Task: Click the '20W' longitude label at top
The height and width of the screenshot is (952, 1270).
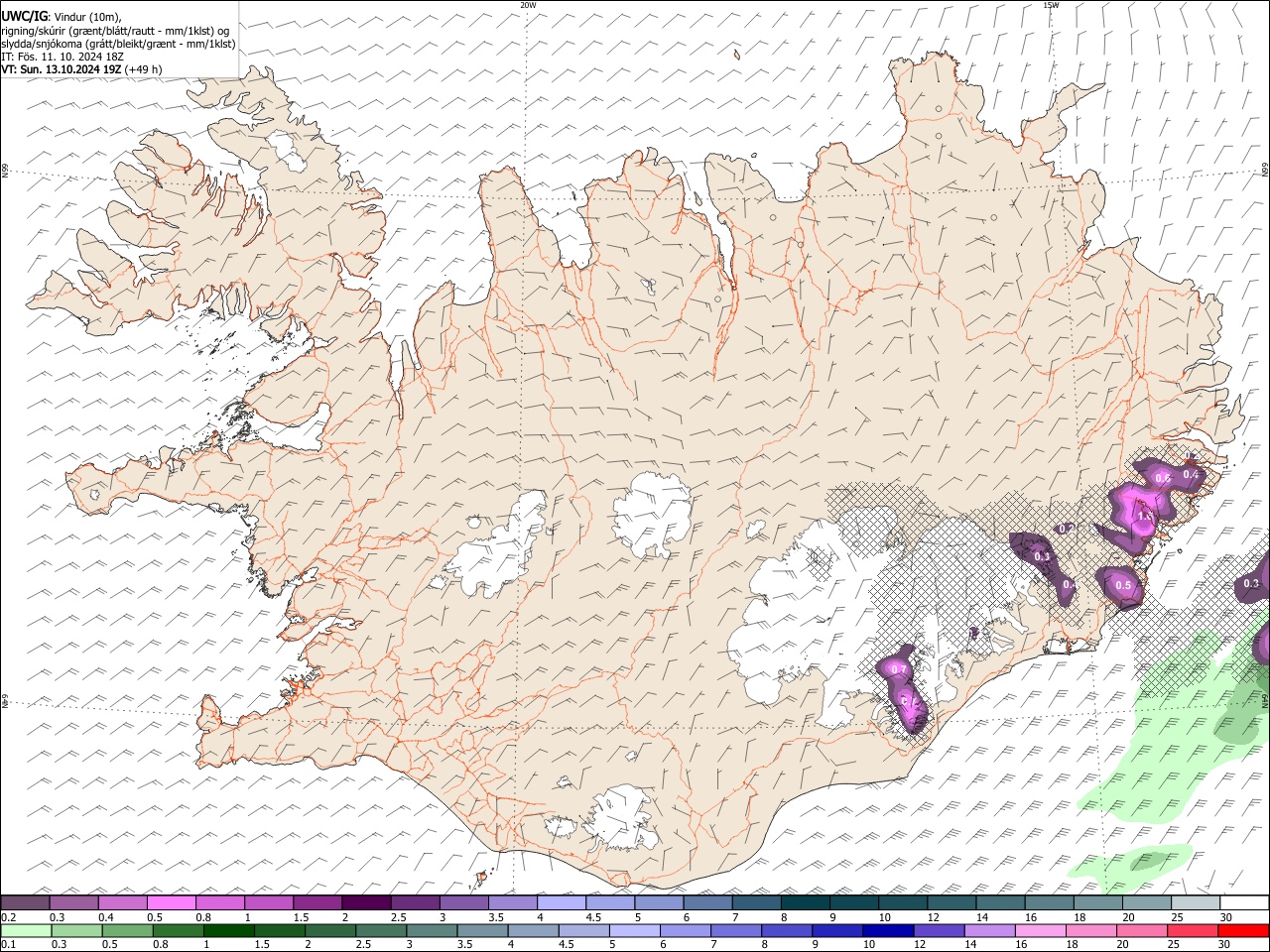Action: click(x=528, y=5)
